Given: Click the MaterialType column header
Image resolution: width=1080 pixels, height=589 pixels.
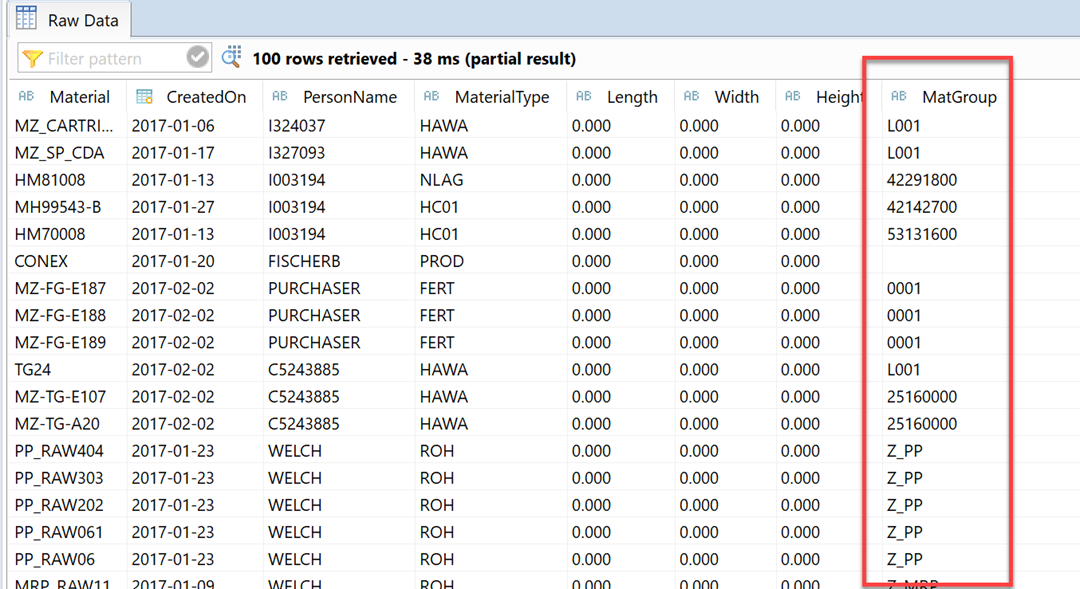Looking at the screenshot, I should 490,97.
